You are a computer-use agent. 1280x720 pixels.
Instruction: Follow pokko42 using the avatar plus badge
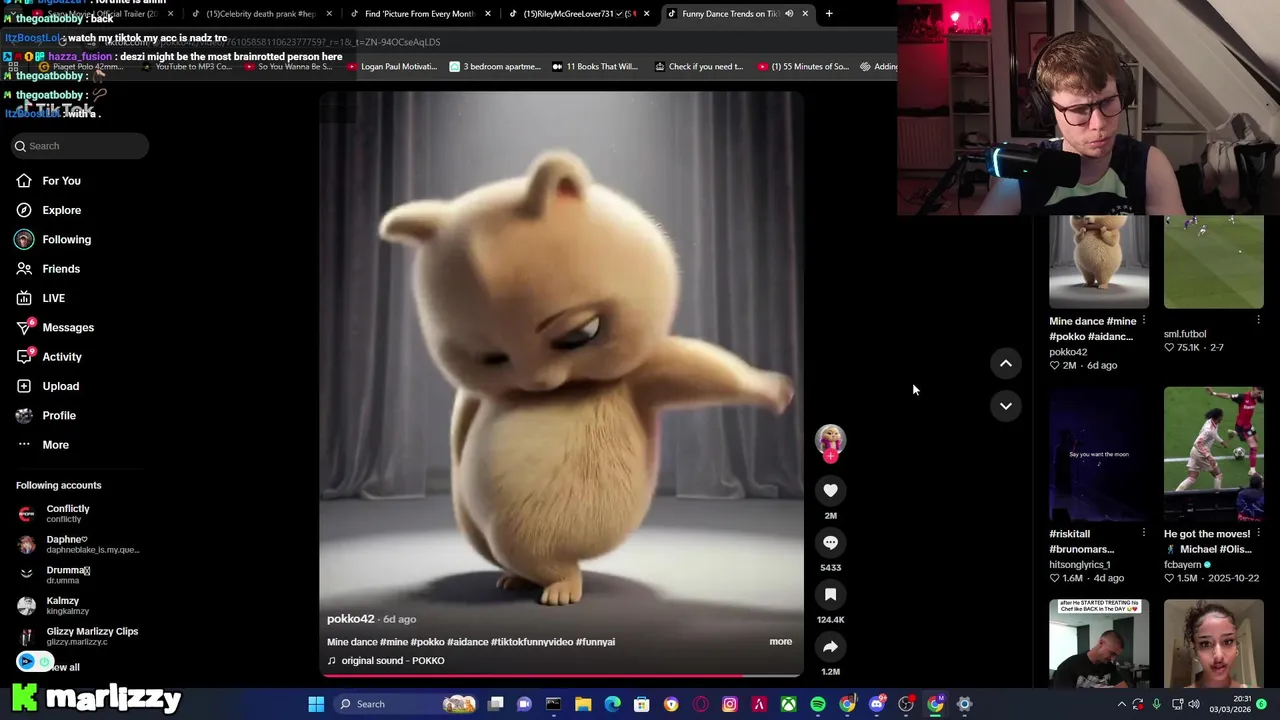tap(830, 457)
